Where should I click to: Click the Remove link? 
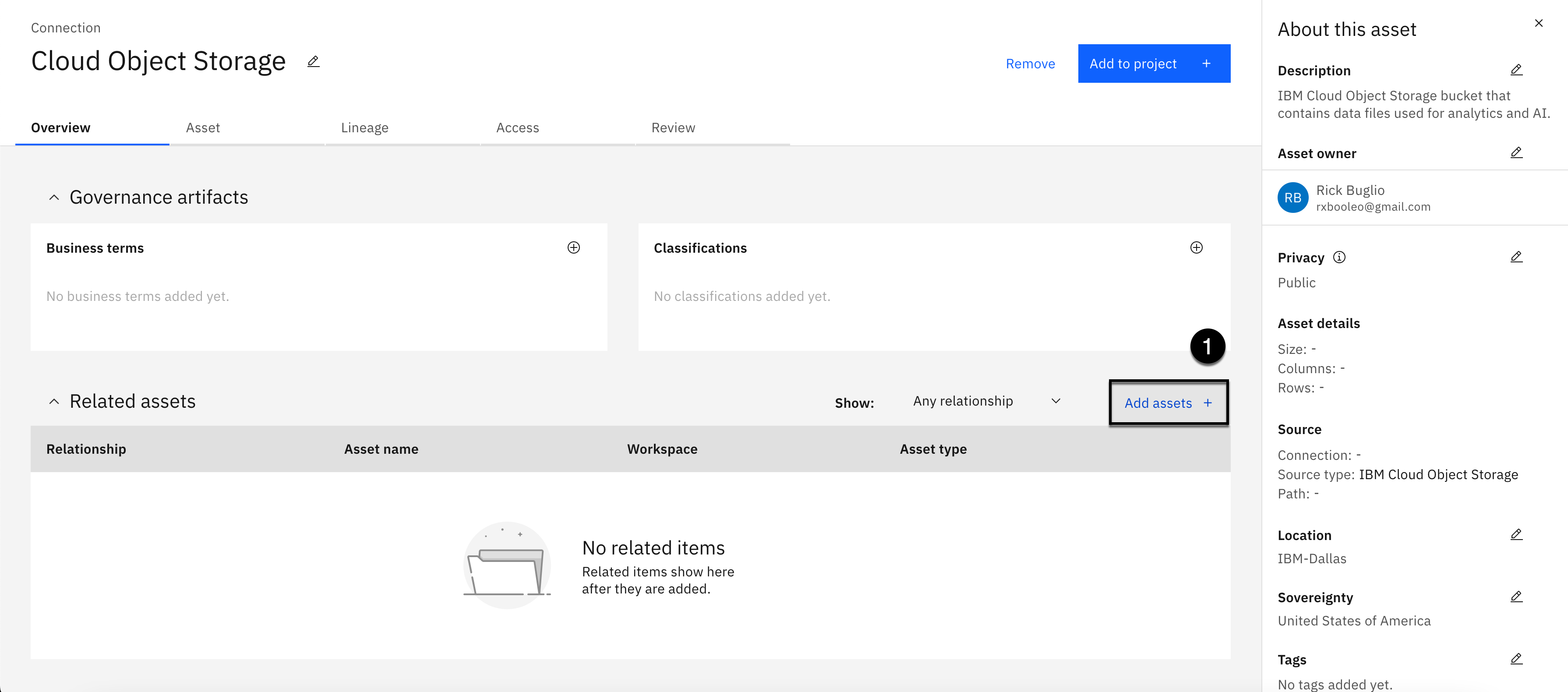click(x=1030, y=64)
